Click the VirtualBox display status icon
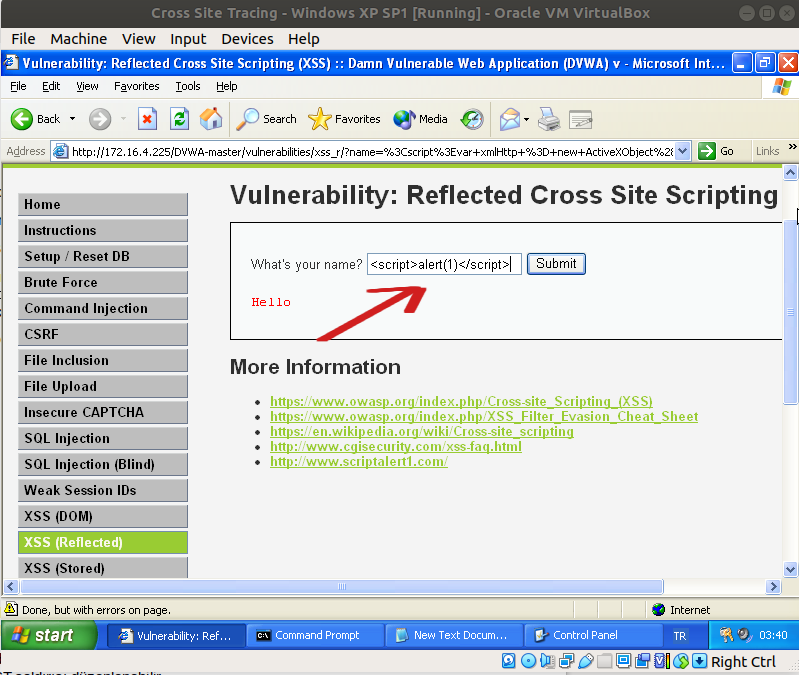This screenshot has height=675, width=799. 623,661
